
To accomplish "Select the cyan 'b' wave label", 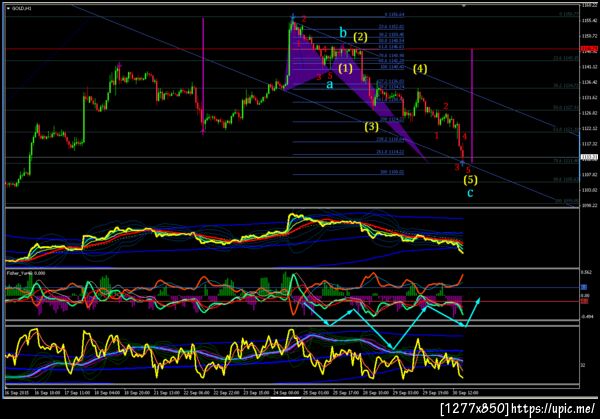I will pos(343,33).
